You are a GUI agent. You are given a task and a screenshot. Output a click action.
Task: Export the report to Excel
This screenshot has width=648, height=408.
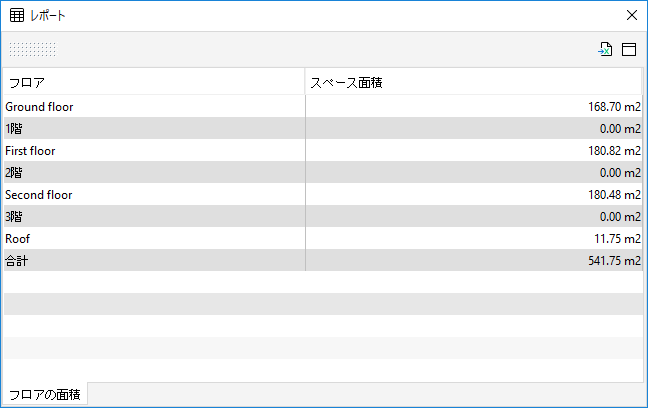(605, 49)
